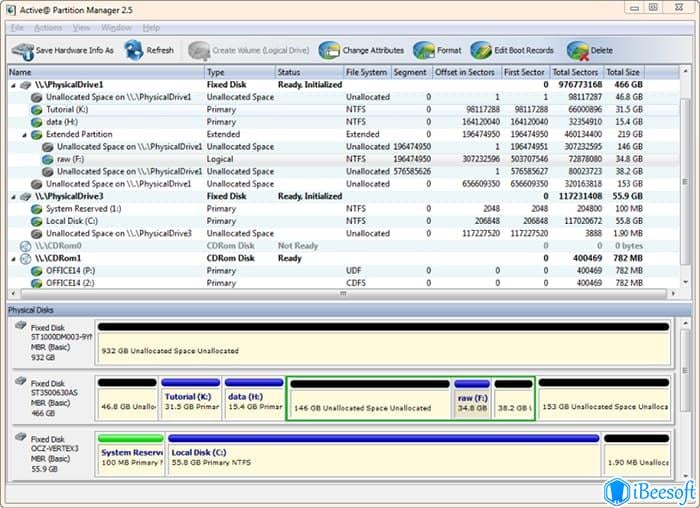Sort by the Status column header
700x508 pixels.
tap(309, 72)
